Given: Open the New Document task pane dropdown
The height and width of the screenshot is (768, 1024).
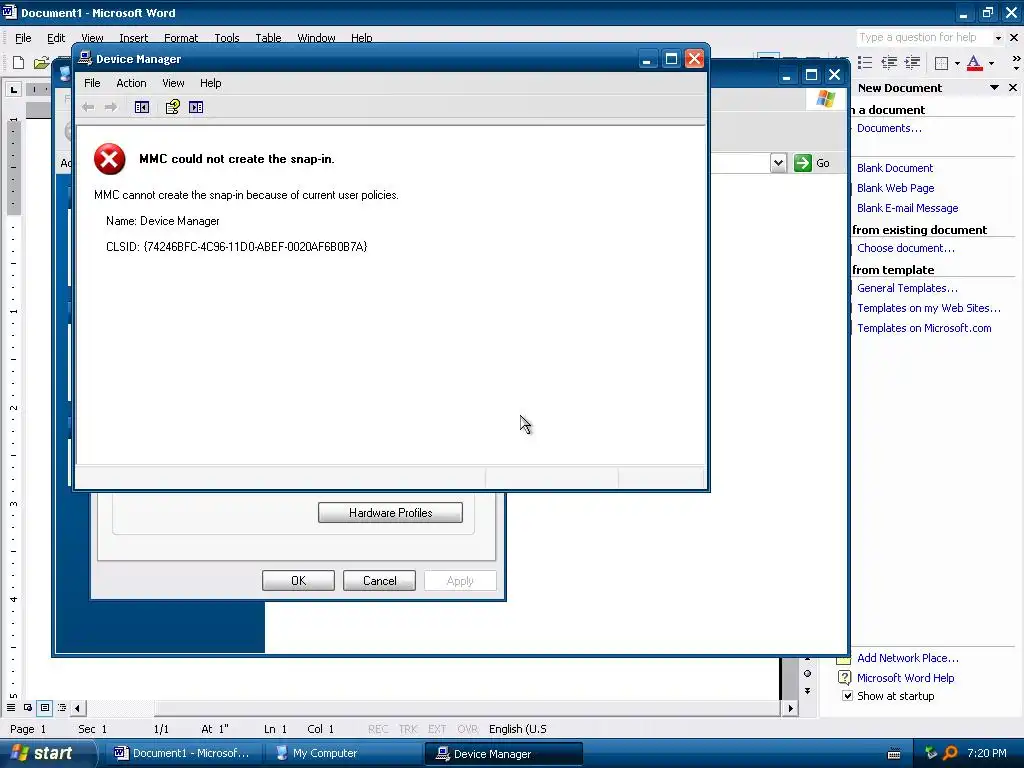Looking at the screenshot, I should [x=994, y=88].
